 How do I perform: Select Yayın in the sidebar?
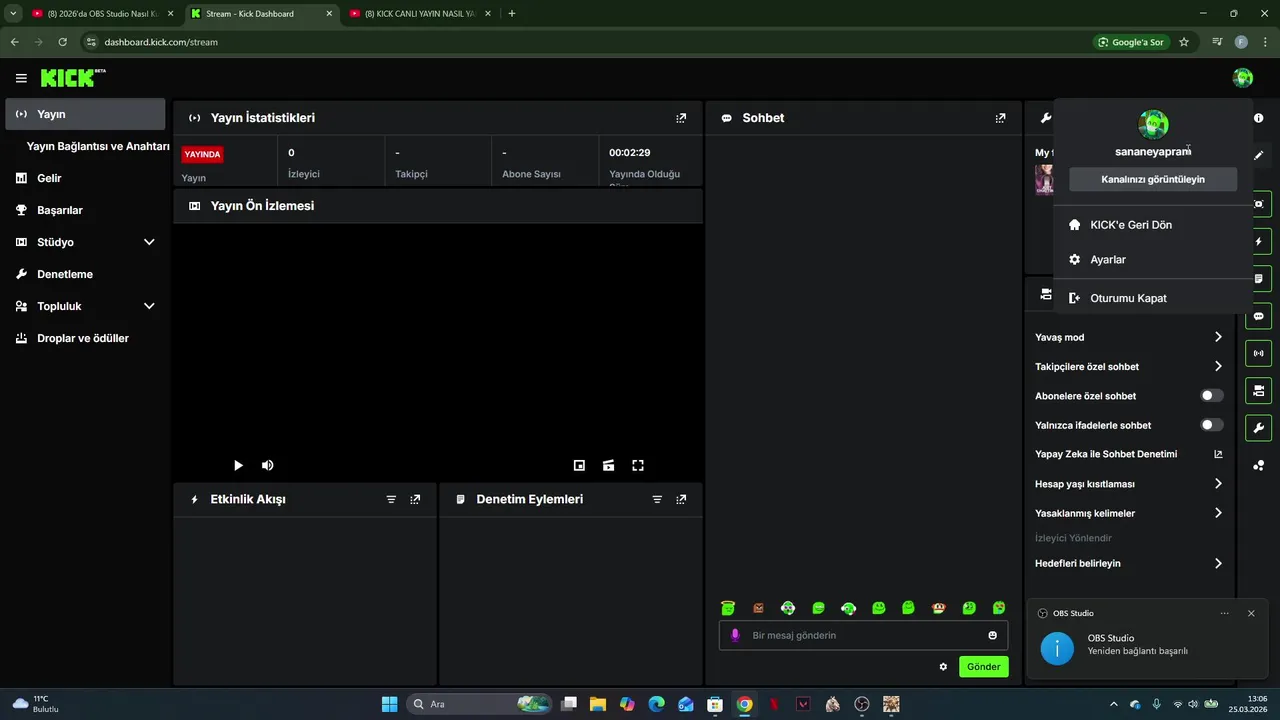[x=85, y=114]
